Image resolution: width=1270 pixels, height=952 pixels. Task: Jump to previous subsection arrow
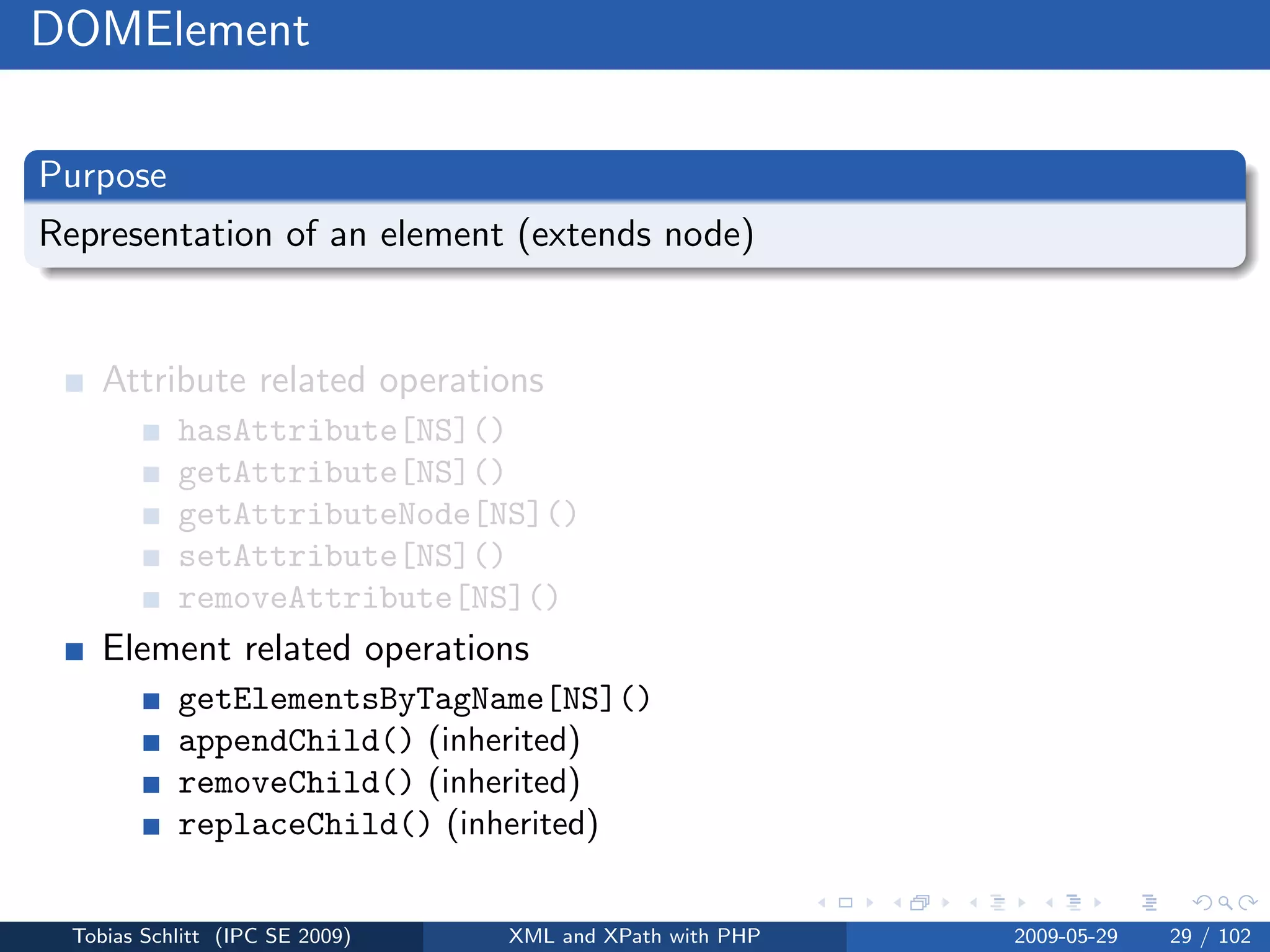pyautogui.click(x=974, y=903)
